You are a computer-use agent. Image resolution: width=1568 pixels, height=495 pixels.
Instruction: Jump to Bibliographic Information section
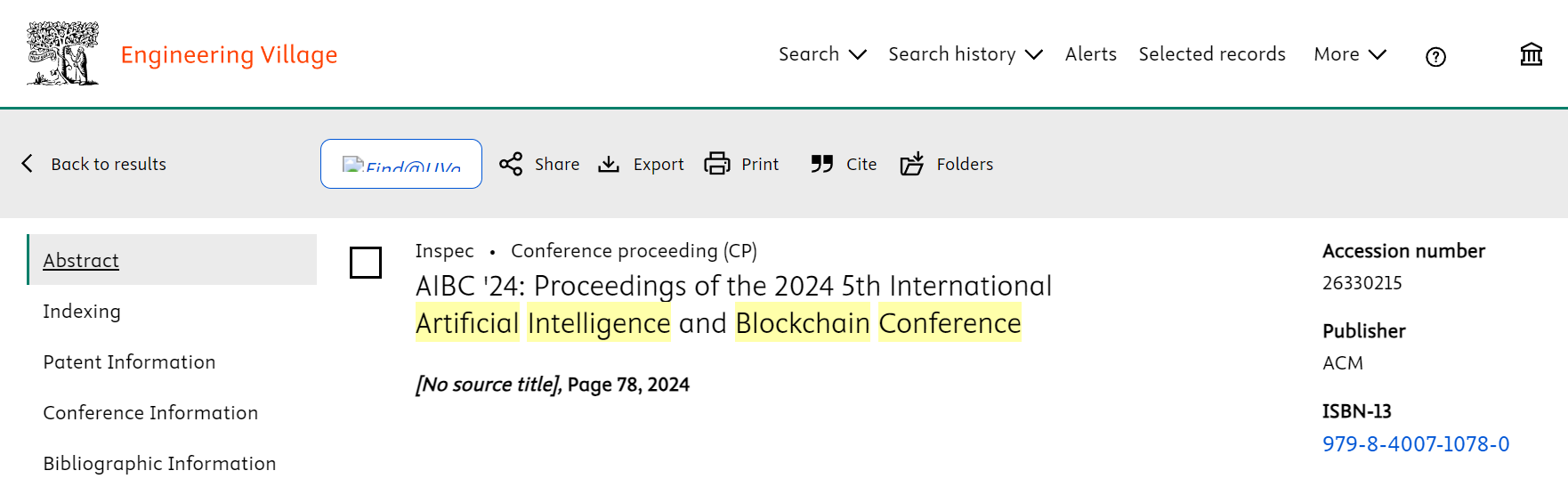(x=159, y=464)
